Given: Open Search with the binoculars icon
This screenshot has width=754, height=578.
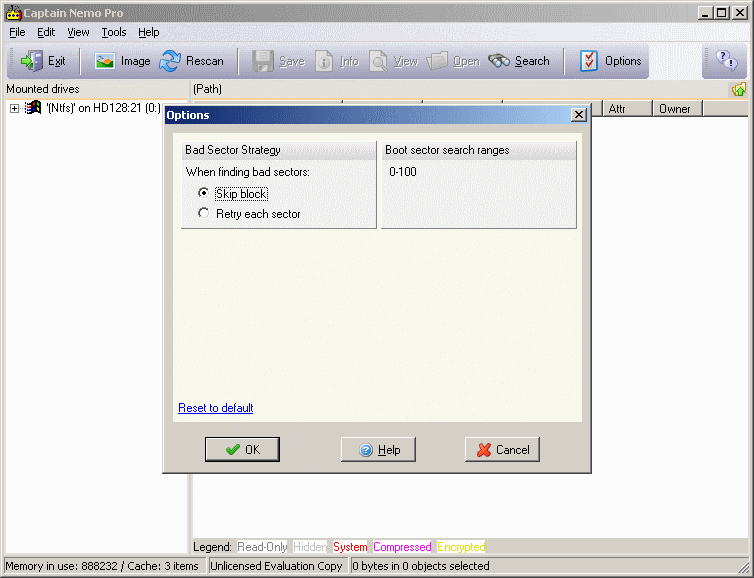Looking at the screenshot, I should 499,61.
